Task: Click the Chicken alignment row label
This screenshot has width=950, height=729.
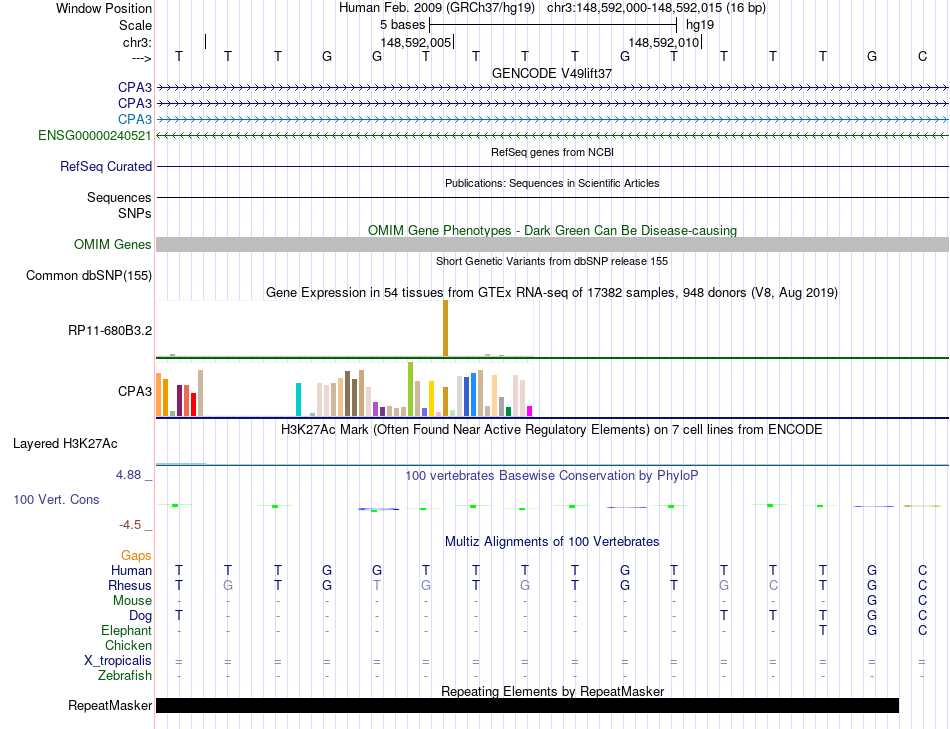Action: 128,646
